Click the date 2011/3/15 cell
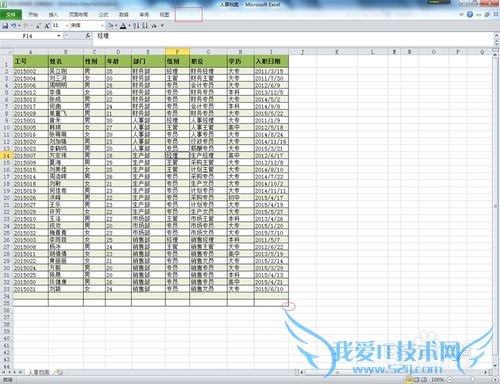This screenshot has height=384, width=500. pos(271,71)
